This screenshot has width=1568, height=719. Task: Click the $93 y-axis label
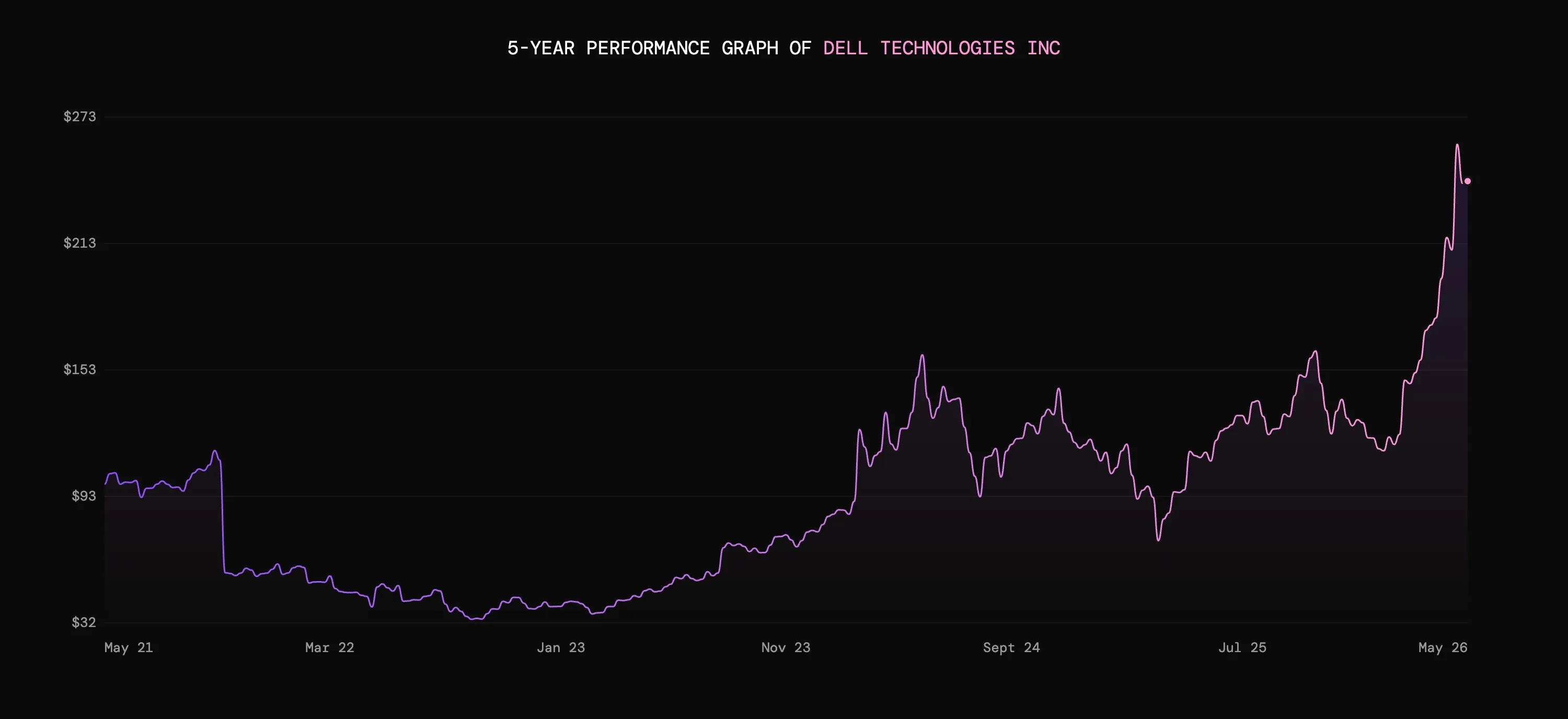(84, 496)
